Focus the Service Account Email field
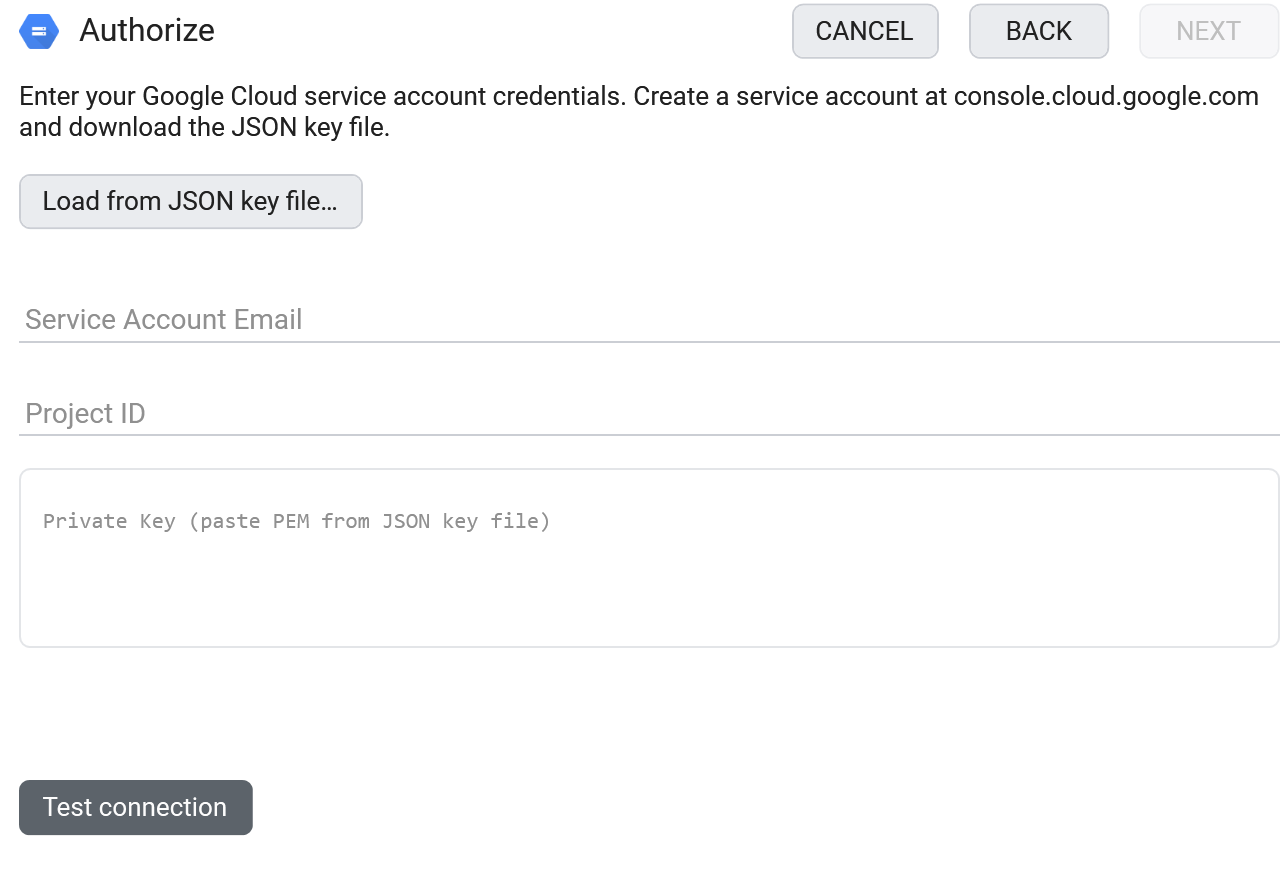This screenshot has height=876, width=1280. click(649, 320)
